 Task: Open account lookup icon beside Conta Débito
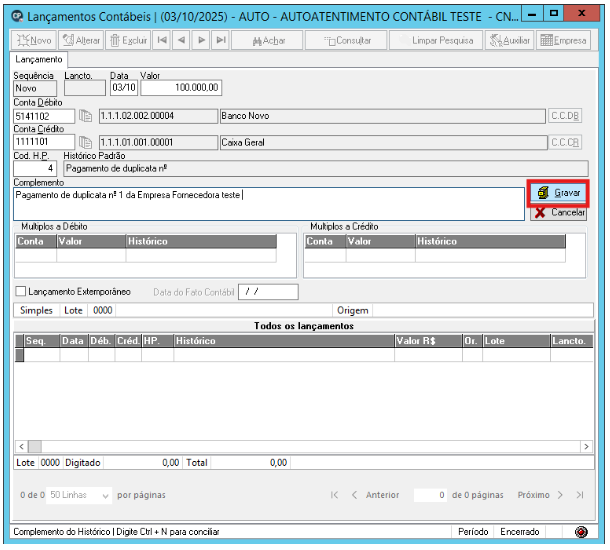tap(86, 116)
